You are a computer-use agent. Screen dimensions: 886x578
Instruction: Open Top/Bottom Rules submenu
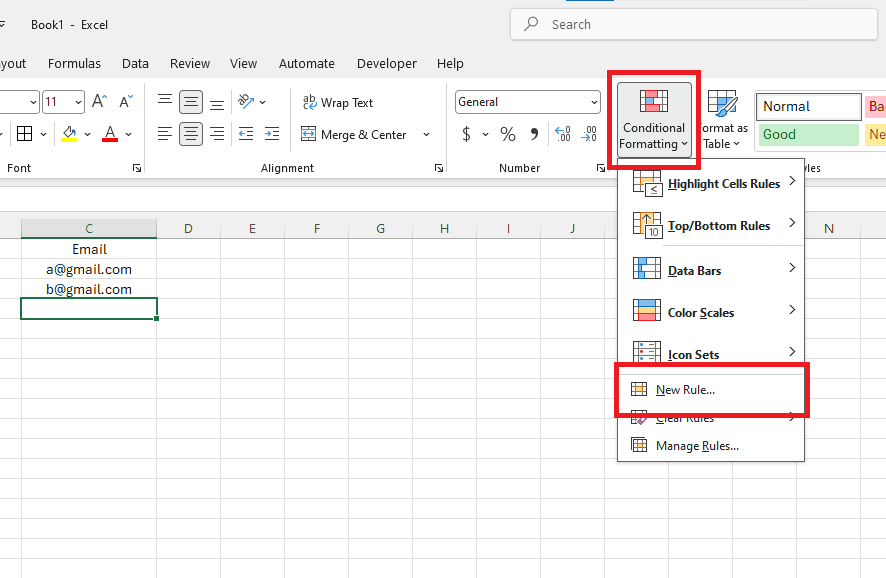[711, 225]
